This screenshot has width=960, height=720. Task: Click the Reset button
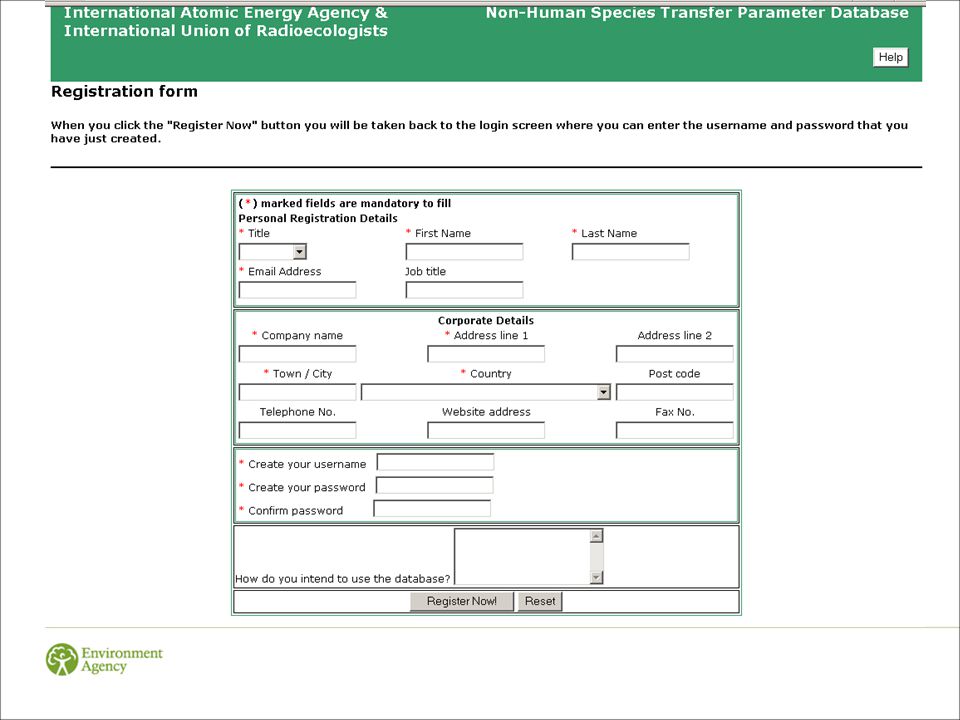[539, 601]
